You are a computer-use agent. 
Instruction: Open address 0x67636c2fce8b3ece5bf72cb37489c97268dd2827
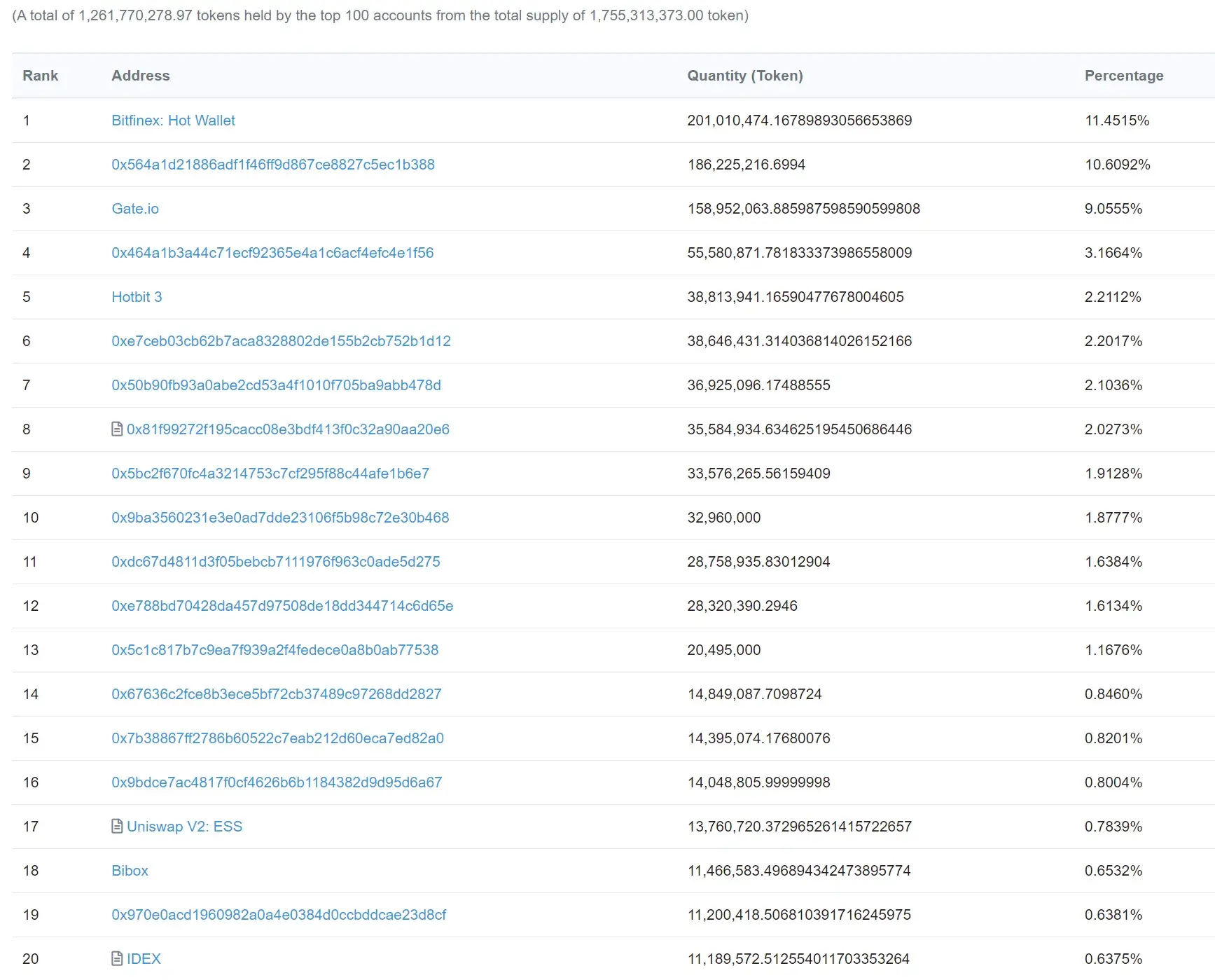pos(277,694)
